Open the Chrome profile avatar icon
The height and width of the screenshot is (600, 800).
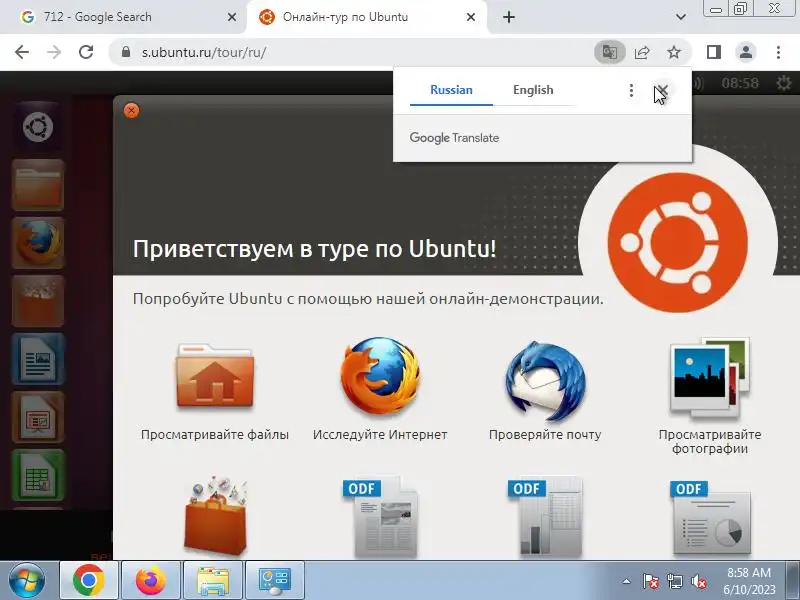[746, 52]
